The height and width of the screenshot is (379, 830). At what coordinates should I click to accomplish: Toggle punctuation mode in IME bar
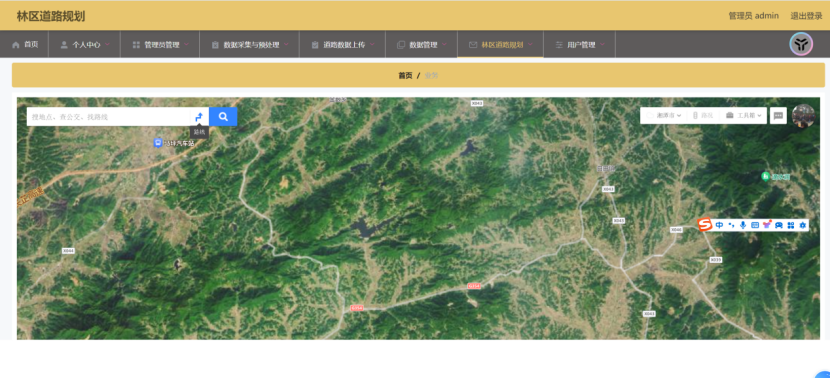coord(732,225)
